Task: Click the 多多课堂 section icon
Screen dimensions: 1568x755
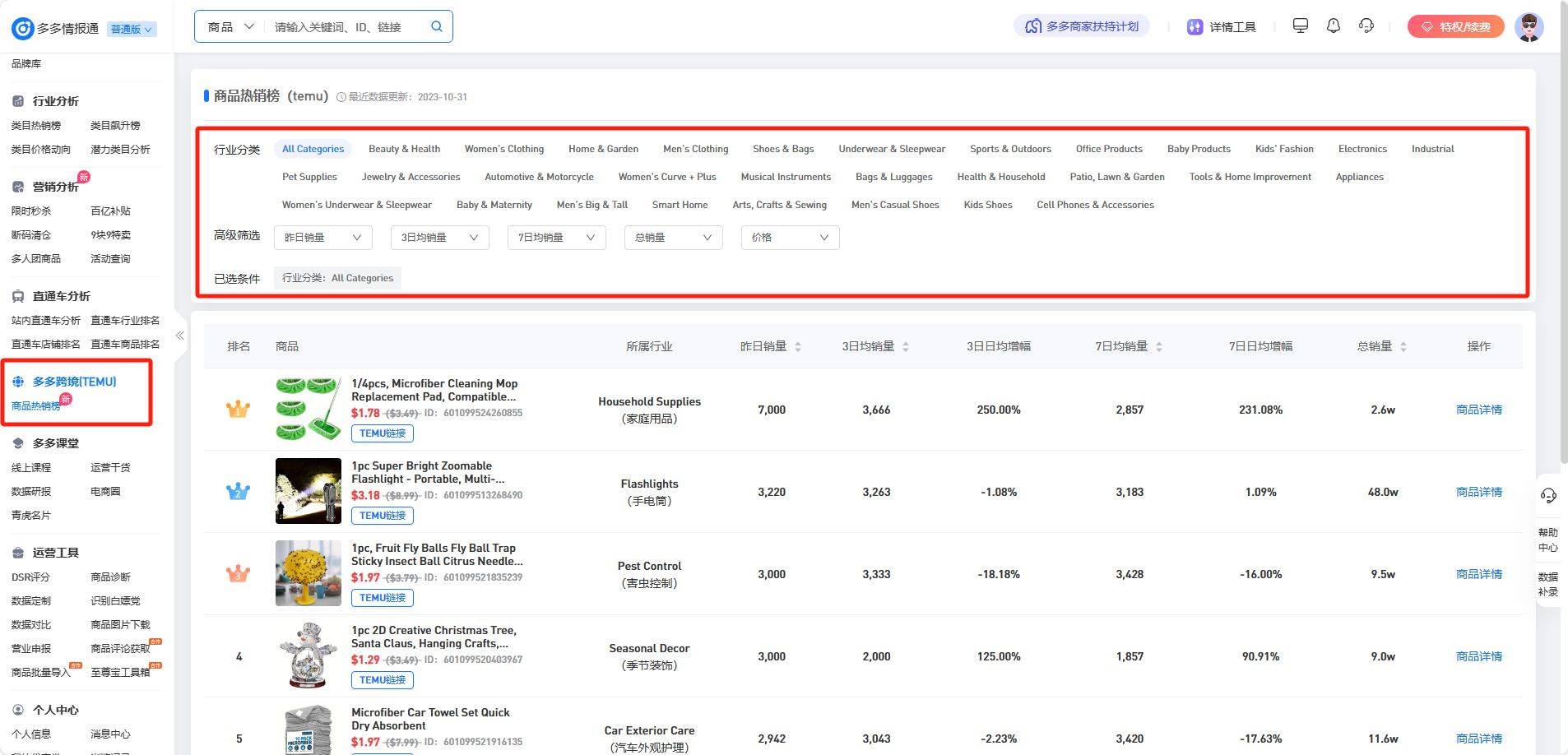Action: pyautogui.click(x=18, y=443)
